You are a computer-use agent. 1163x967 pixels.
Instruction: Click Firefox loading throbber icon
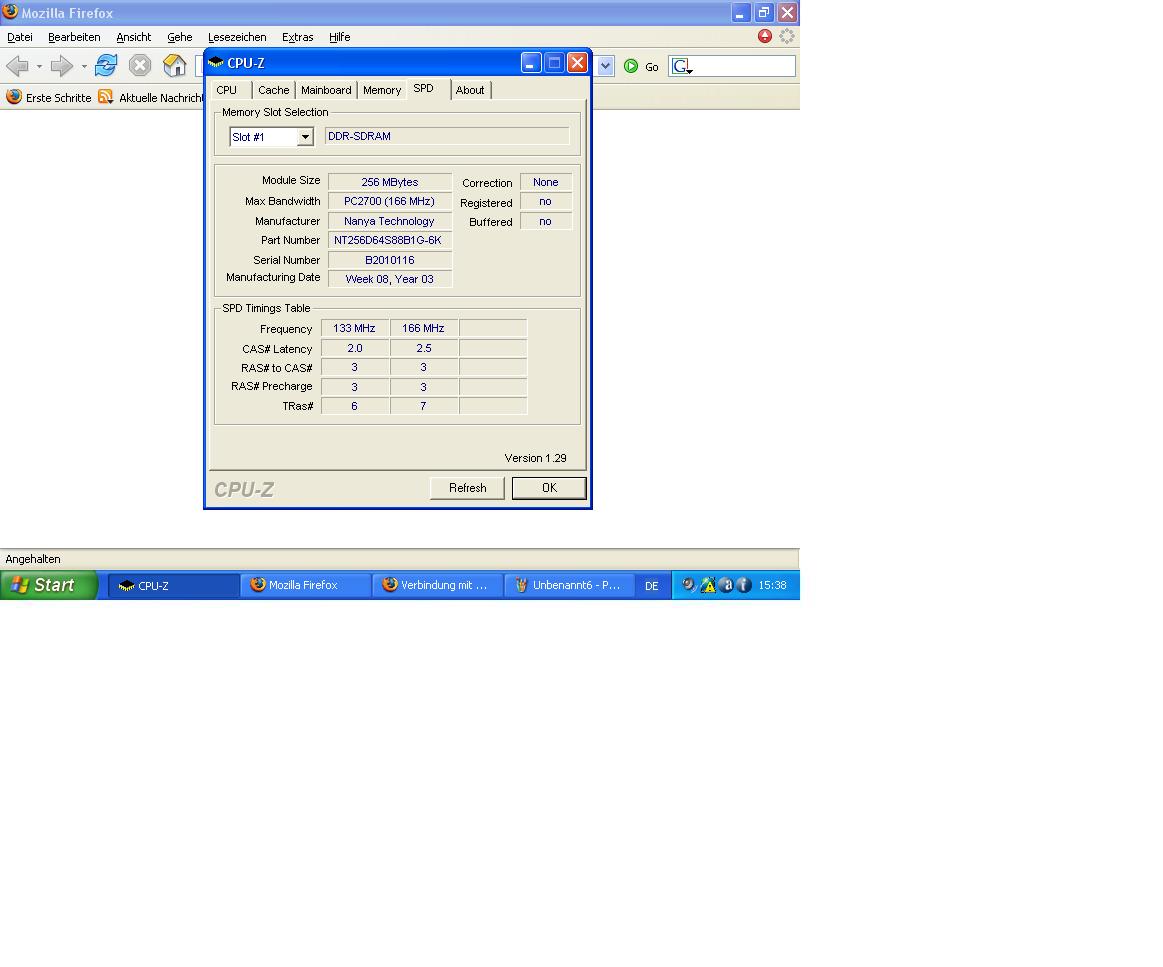coord(787,36)
